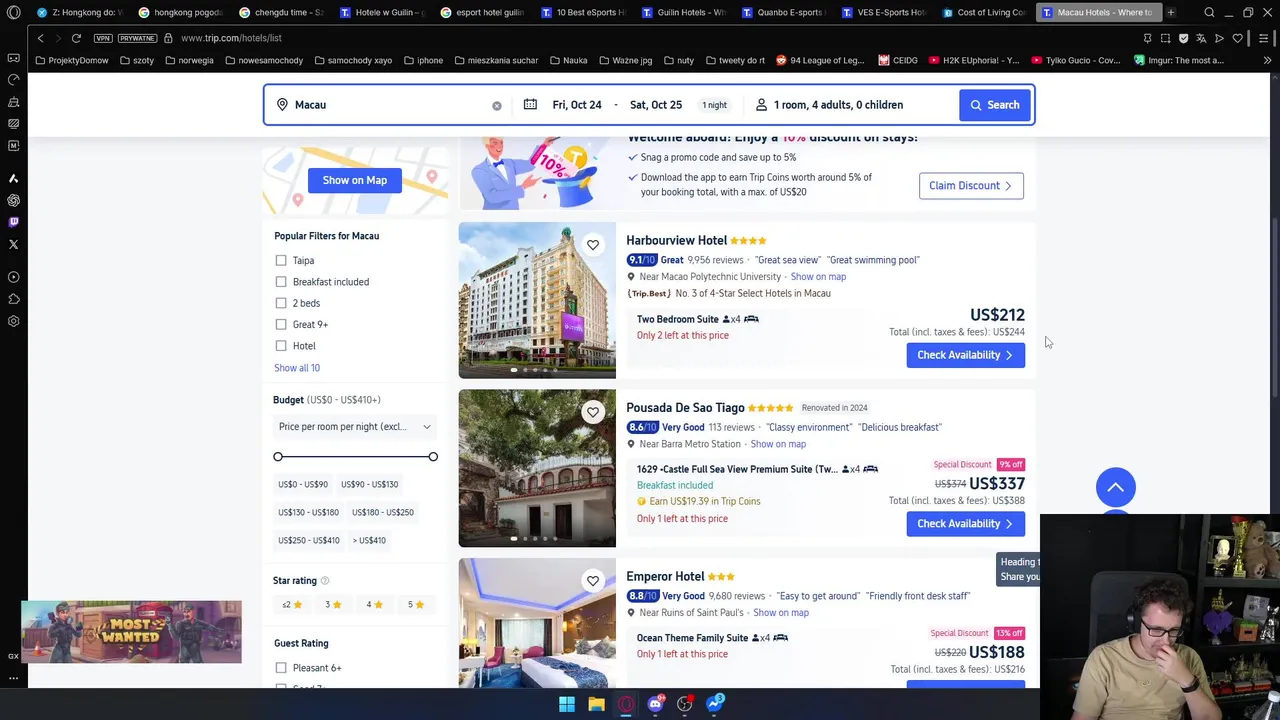Open Opera sidebar settings gear
The width and height of the screenshot is (1280, 720).
click(x=13, y=321)
